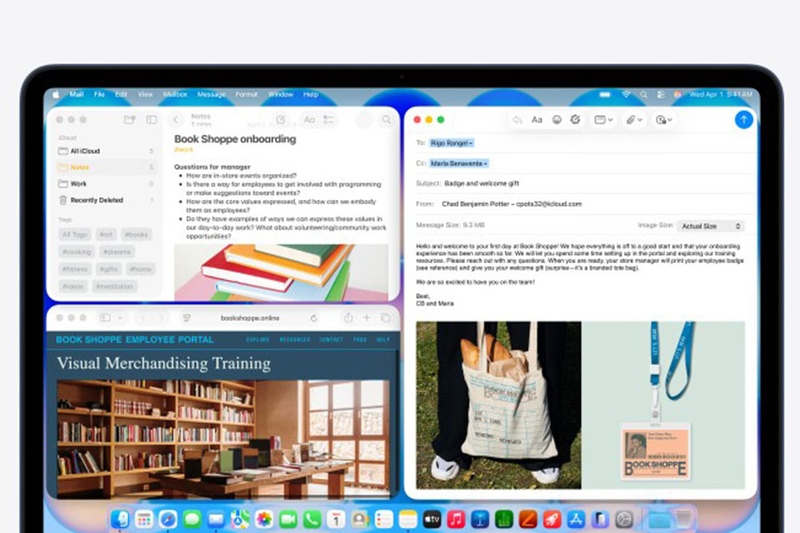Select the #books tag in Notes

pyautogui.click(x=136, y=235)
